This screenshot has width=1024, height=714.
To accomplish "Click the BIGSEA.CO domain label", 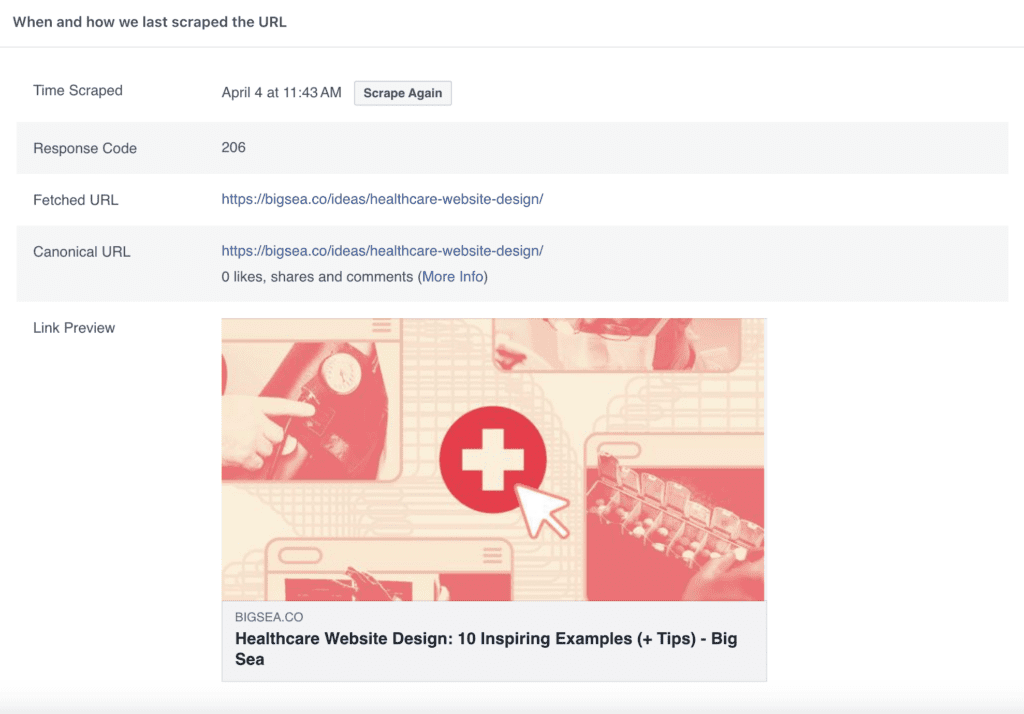I will pyautogui.click(x=270, y=617).
